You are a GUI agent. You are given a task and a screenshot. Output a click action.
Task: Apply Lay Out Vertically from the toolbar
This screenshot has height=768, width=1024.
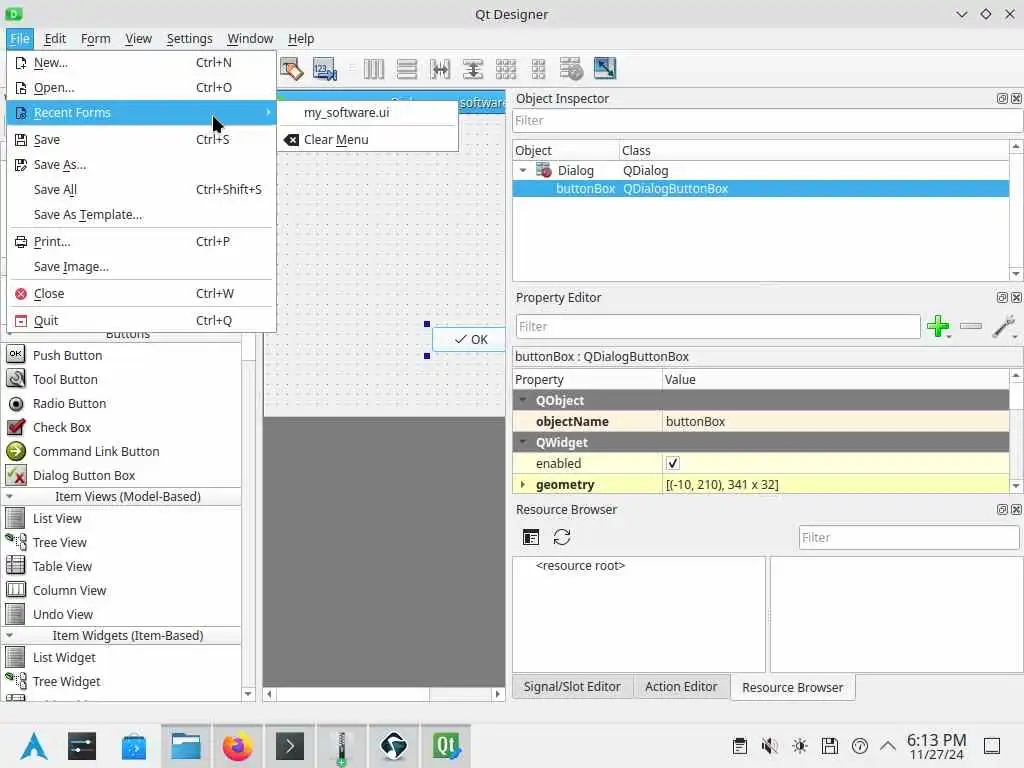click(x=407, y=69)
